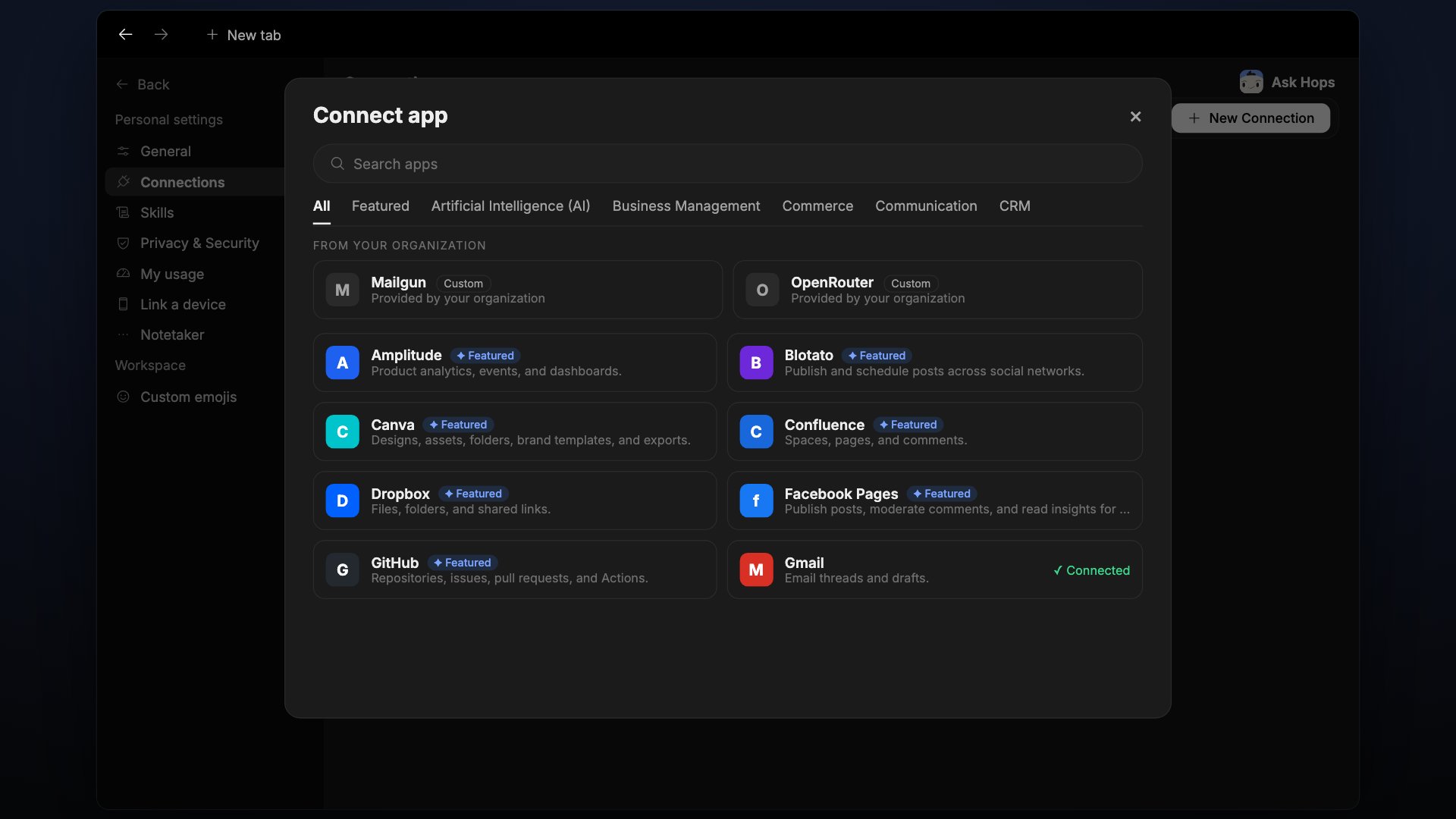Select the CRM tab
1456x819 pixels.
1015,206
